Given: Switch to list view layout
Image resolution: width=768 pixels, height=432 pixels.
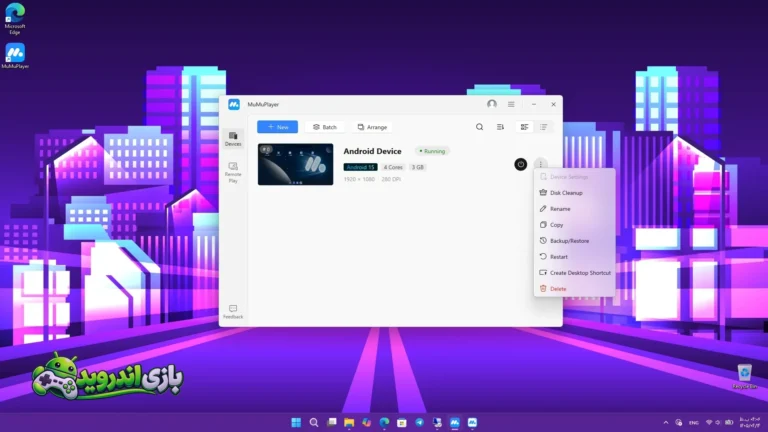Looking at the screenshot, I should pyautogui.click(x=544, y=127).
